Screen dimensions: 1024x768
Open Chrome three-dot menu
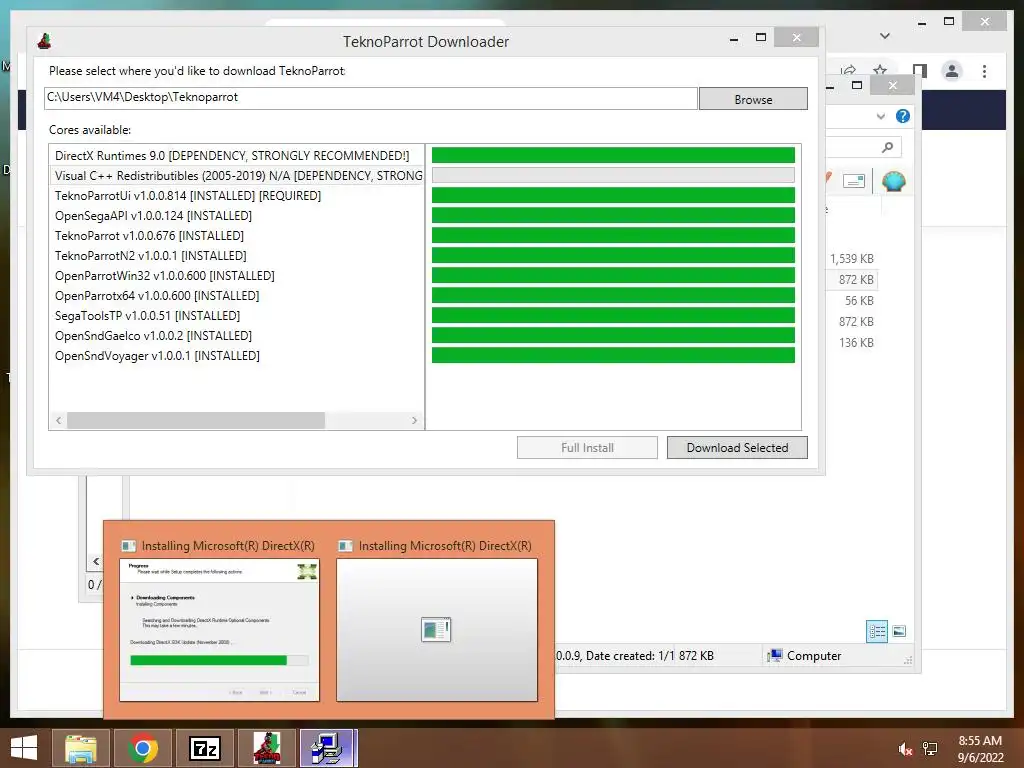click(984, 71)
